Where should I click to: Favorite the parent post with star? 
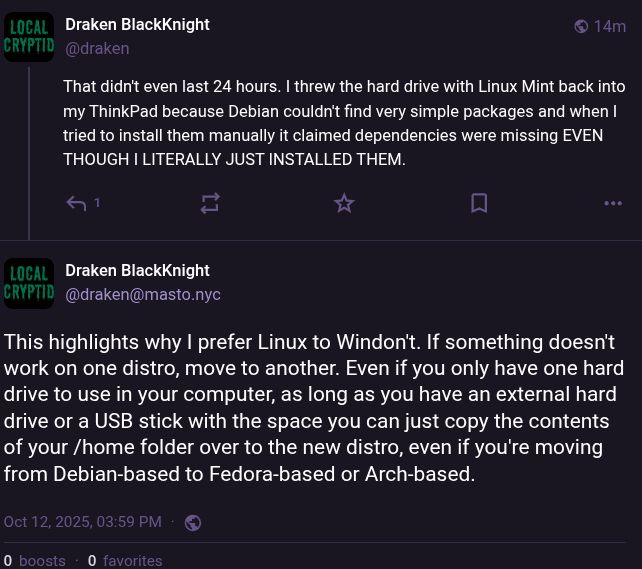click(x=344, y=203)
